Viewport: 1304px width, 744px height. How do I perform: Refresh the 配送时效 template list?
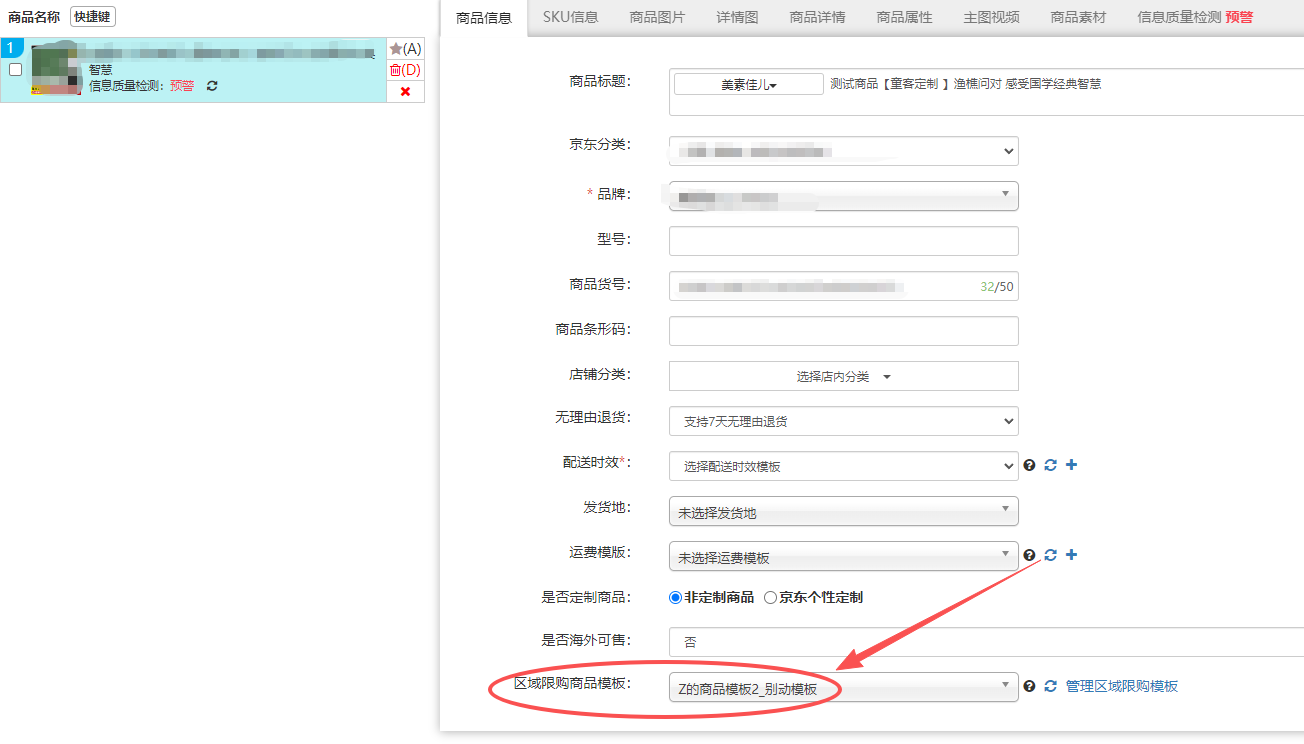(1050, 465)
